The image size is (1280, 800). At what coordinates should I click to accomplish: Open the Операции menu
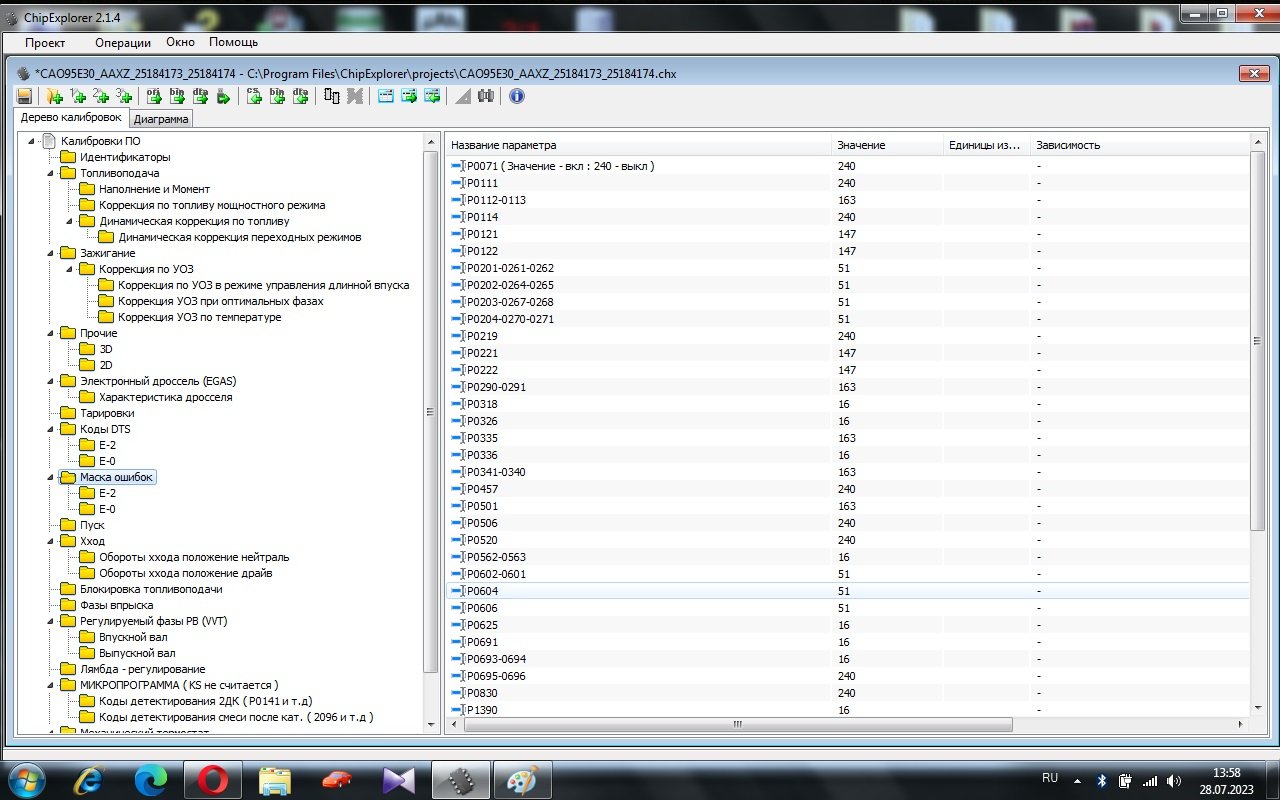[123, 43]
